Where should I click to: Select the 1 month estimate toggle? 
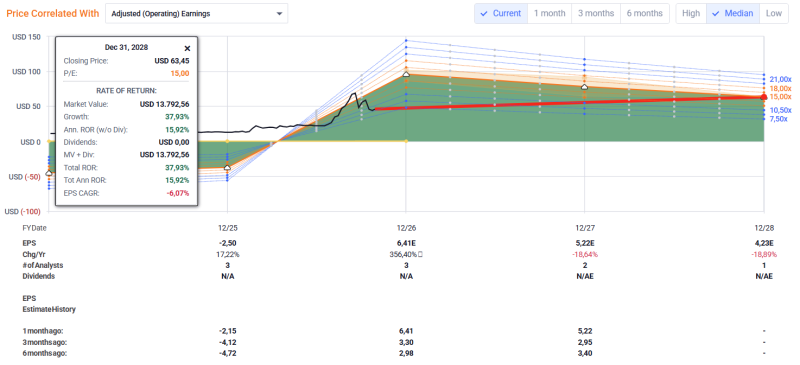(549, 13)
